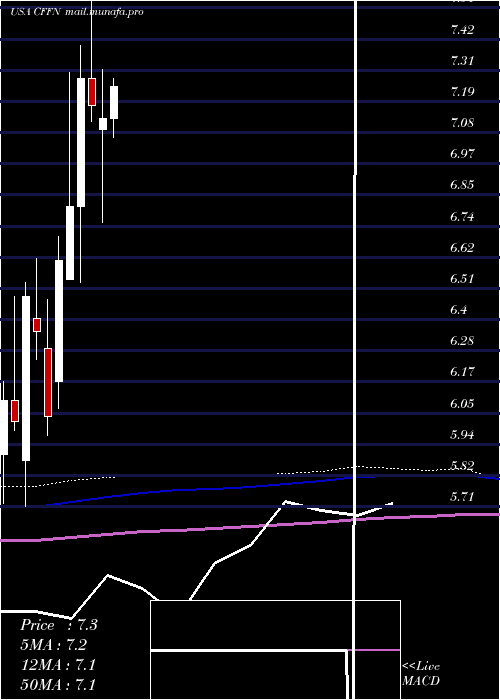500x700 pixels.
Task: Click the USA CFFN ticker label
Action: 36,12
